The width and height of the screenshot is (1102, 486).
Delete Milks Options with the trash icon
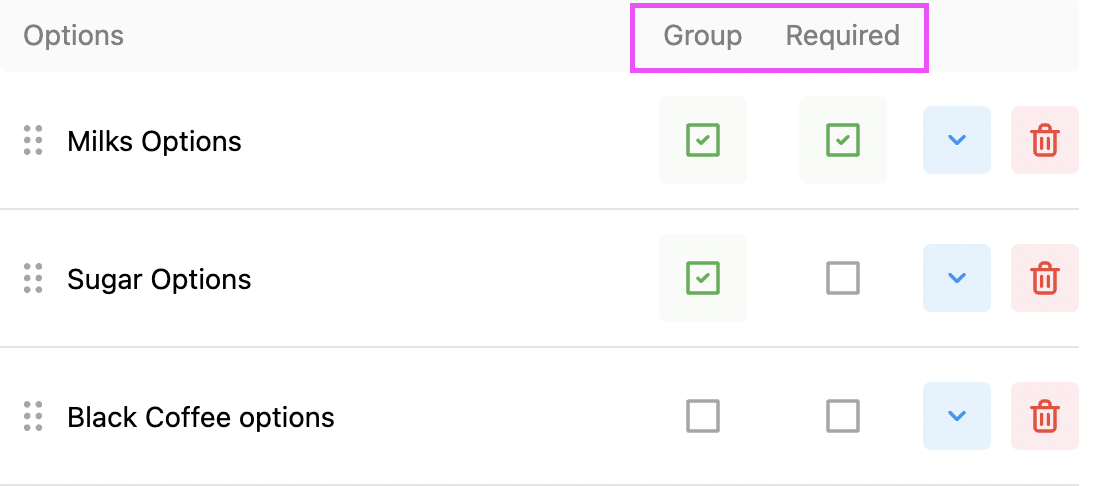[x=1044, y=140]
